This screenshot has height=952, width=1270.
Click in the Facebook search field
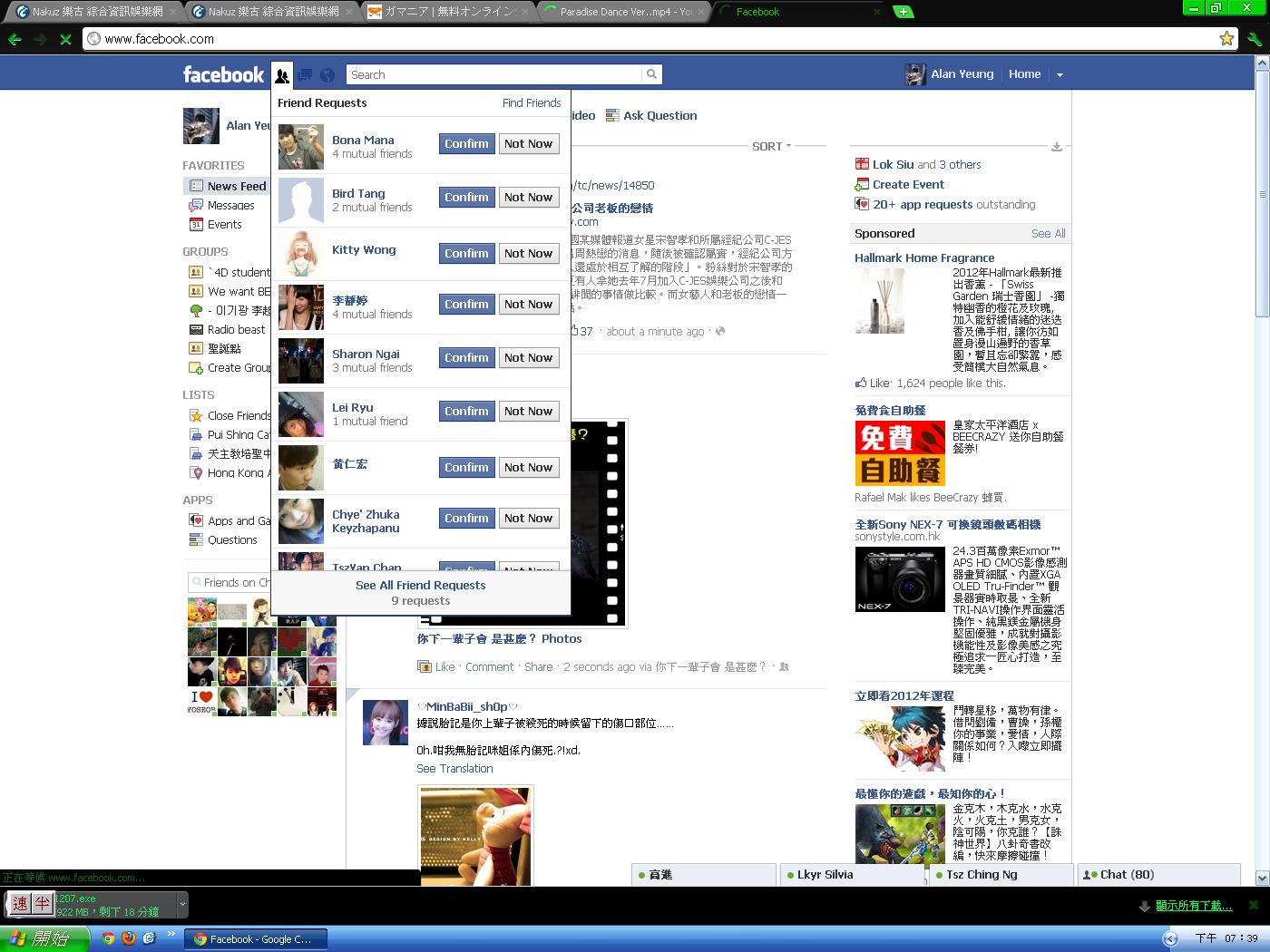point(494,74)
